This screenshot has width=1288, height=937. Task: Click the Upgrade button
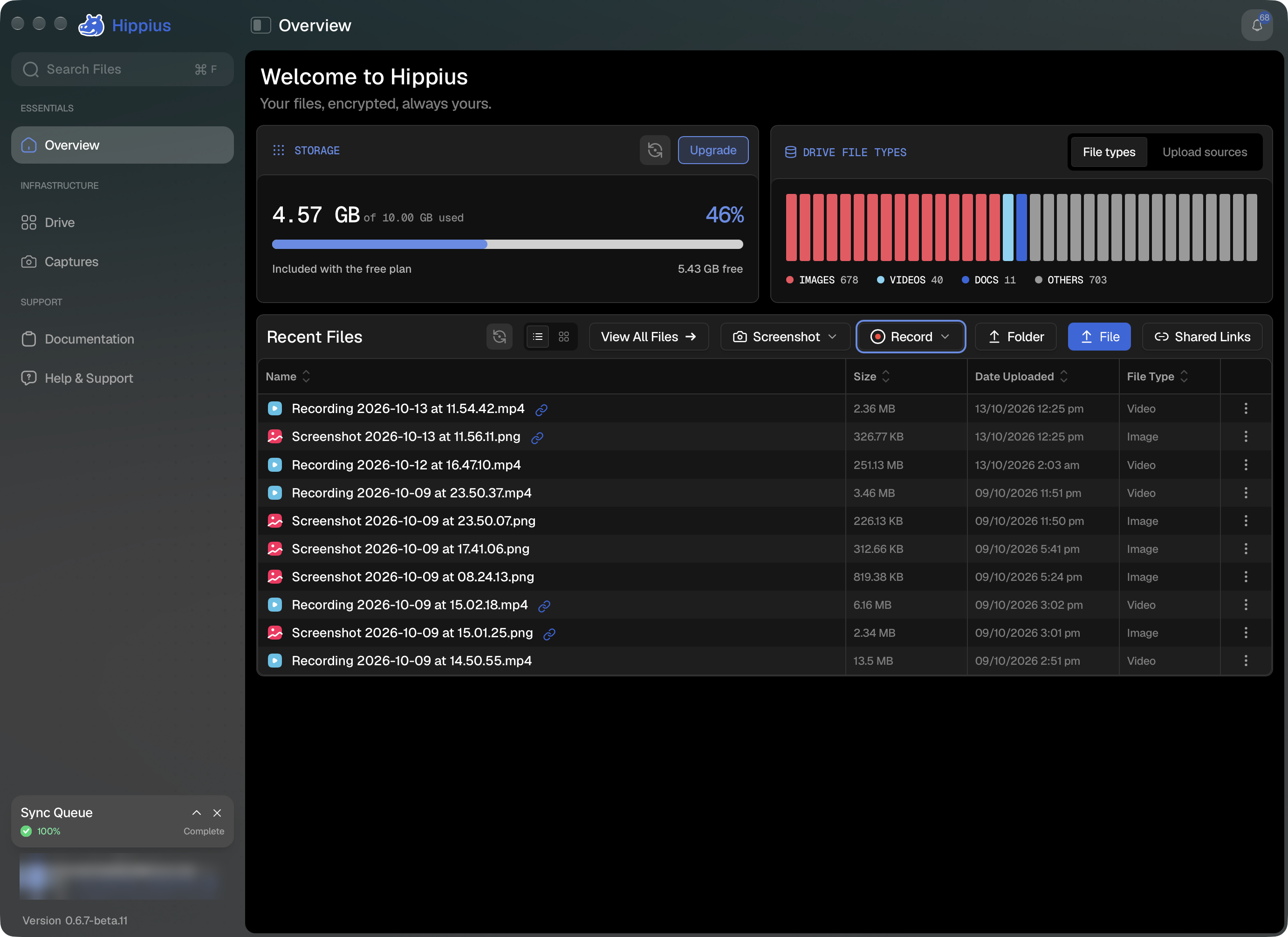click(713, 151)
